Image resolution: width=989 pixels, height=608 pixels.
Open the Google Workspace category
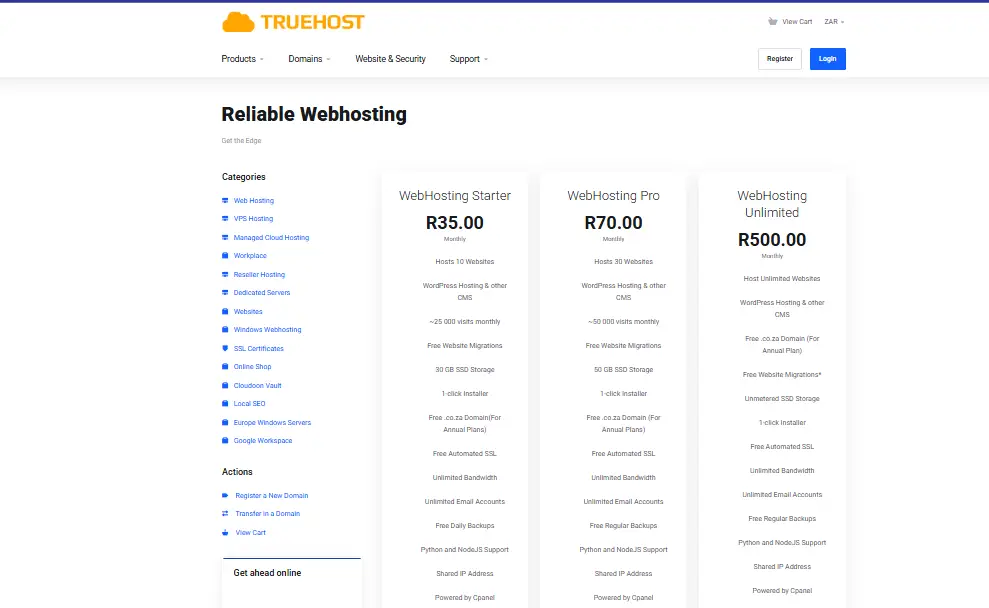tap(263, 440)
